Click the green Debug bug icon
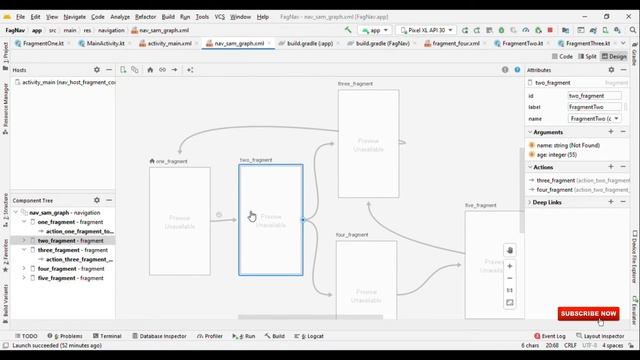The width and height of the screenshot is (640, 360). pos(501,30)
